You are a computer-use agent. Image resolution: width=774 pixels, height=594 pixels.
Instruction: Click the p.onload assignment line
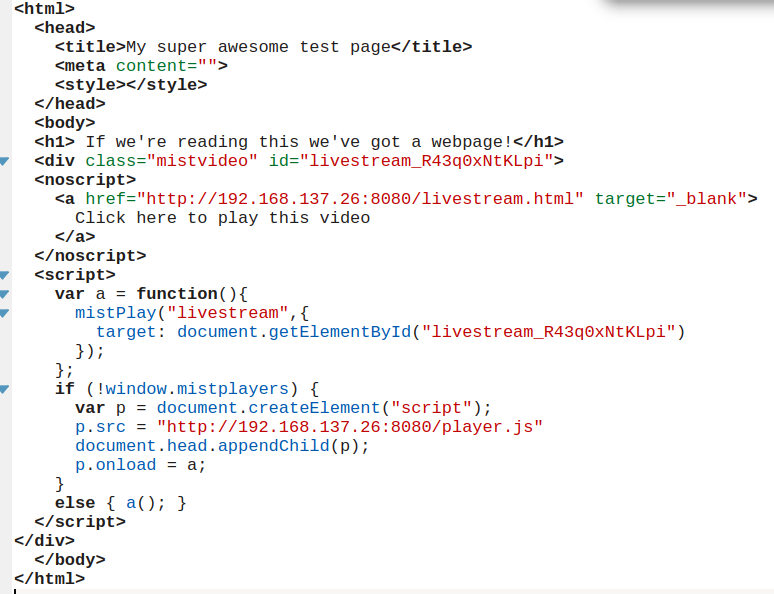point(140,465)
